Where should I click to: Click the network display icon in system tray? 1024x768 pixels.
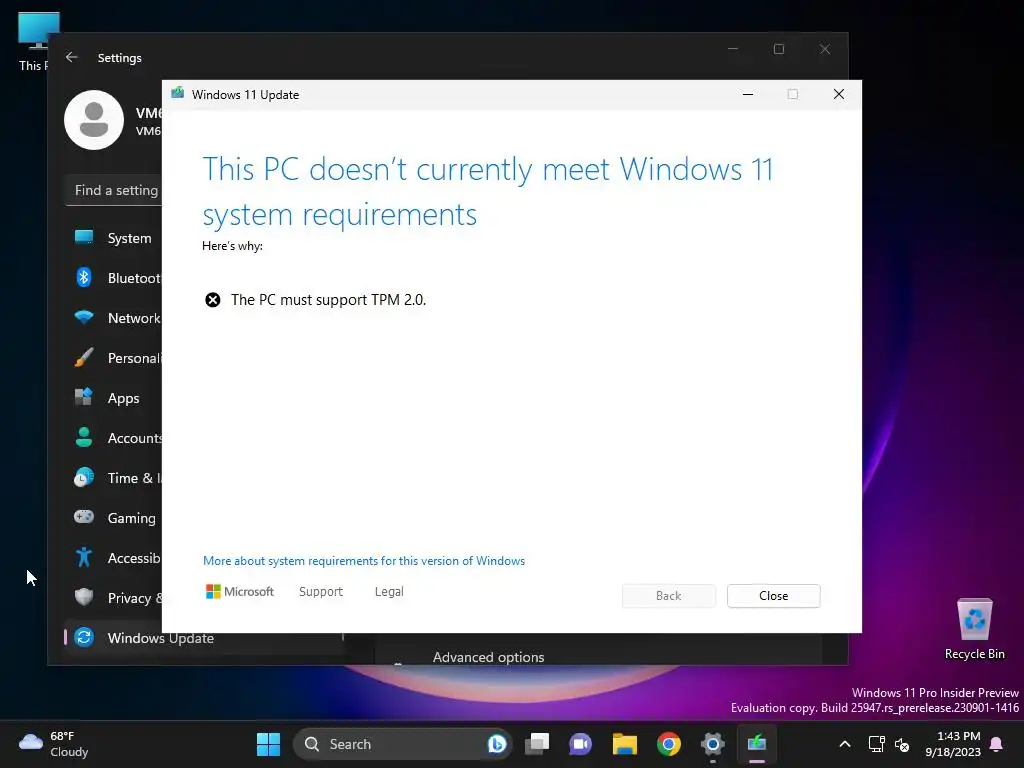tap(876, 744)
